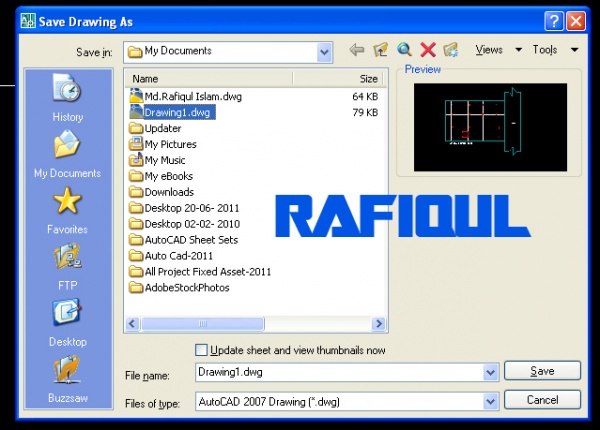Click the Search the Web icon
The height and width of the screenshot is (430, 600).
404,50
